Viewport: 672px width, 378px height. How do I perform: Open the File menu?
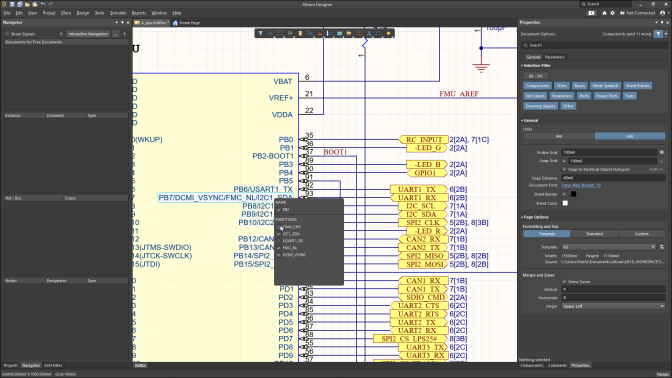pos(7,13)
